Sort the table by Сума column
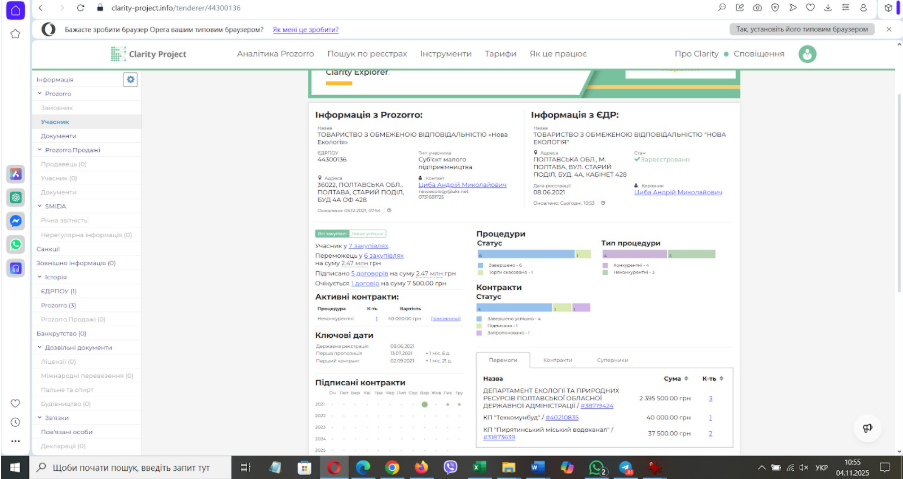The image size is (903, 479). click(672, 379)
